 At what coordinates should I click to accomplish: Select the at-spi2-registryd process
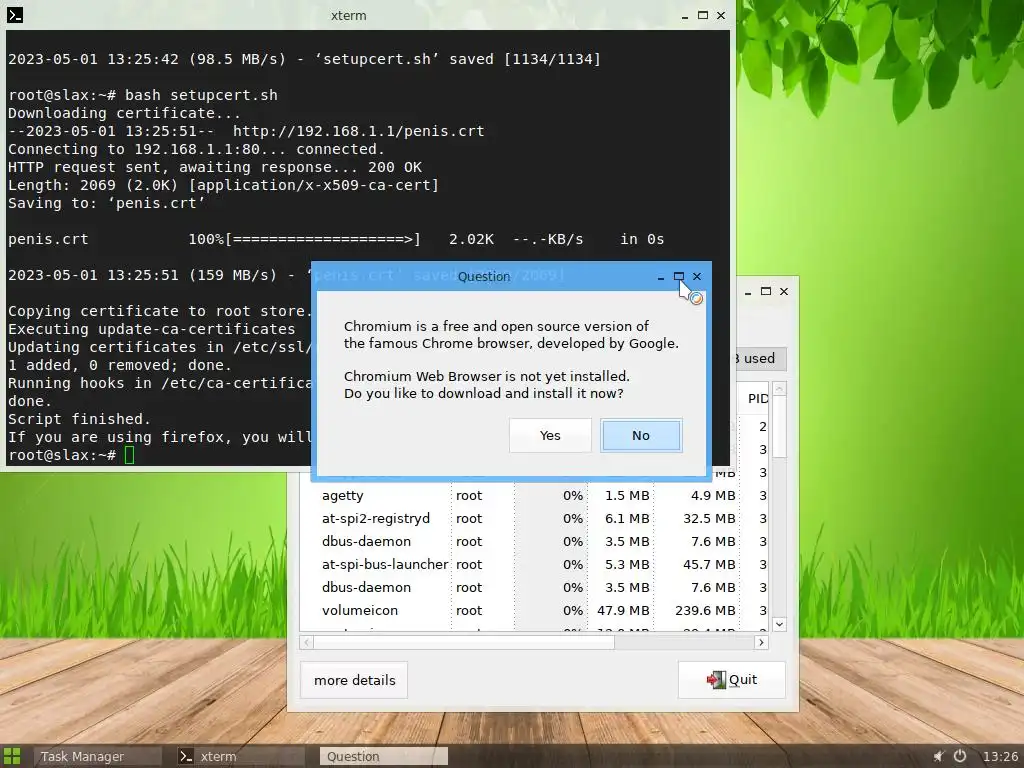[x=534, y=519]
